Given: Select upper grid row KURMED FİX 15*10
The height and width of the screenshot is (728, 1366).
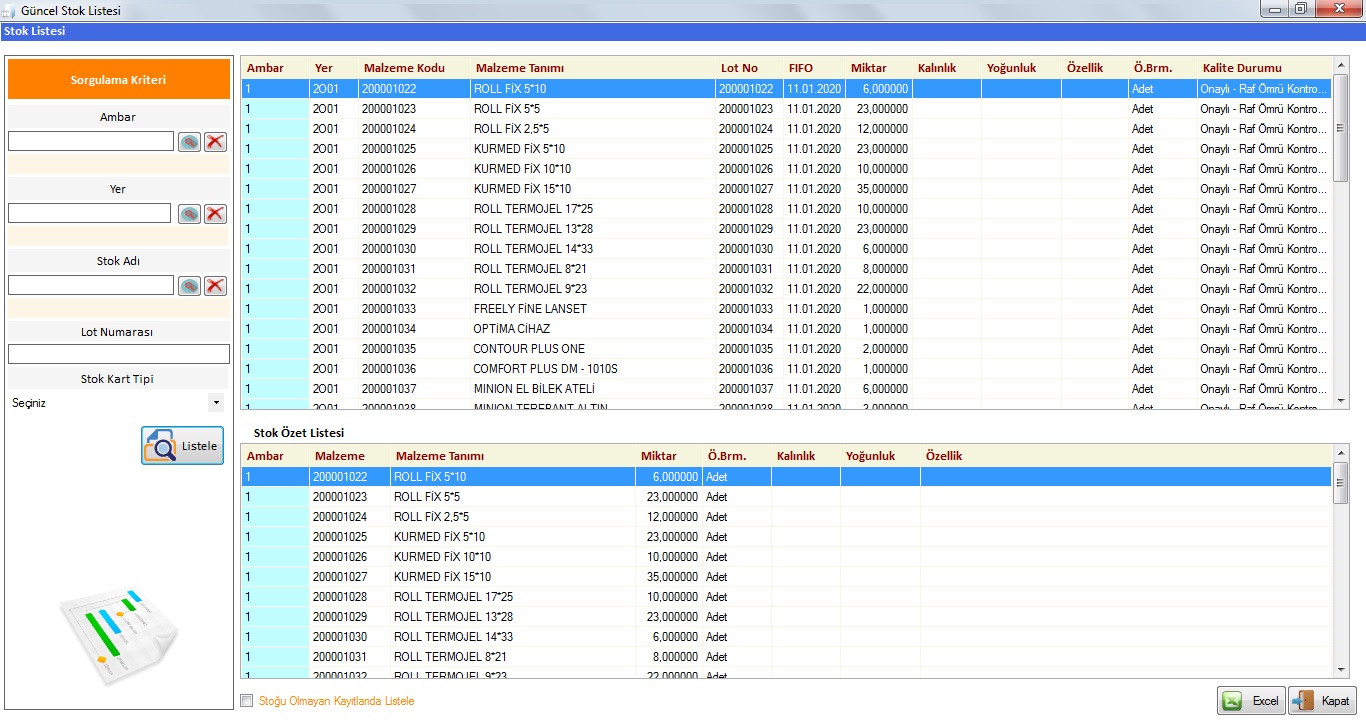Looking at the screenshot, I should point(786,189).
